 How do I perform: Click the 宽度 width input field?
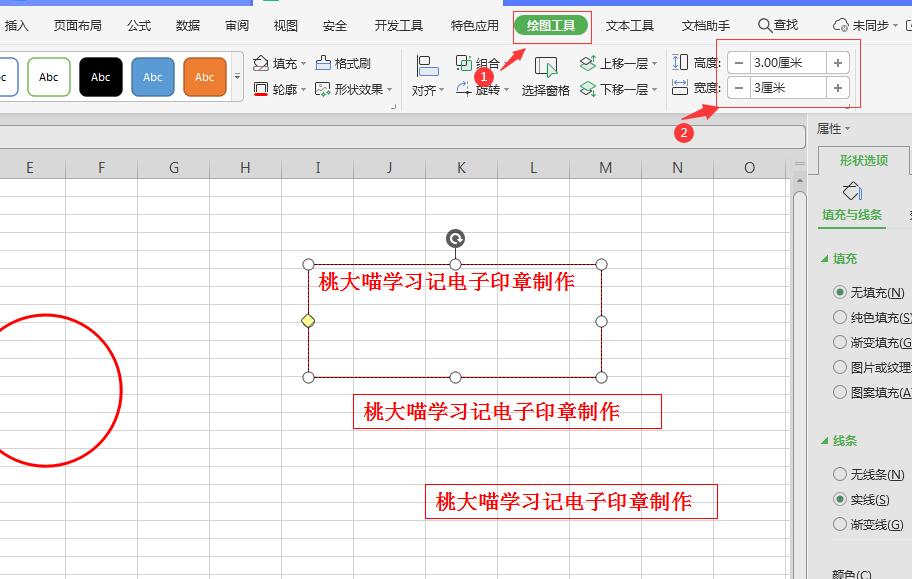(788, 88)
